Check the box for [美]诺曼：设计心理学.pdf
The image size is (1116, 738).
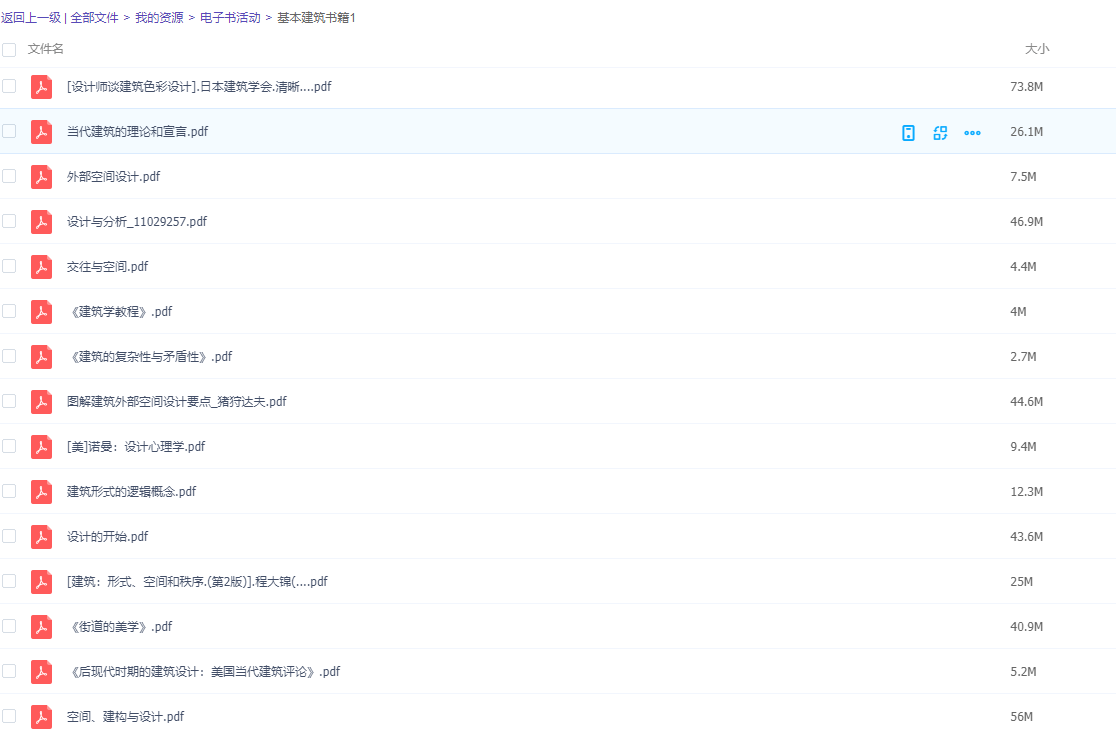(9, 446)
